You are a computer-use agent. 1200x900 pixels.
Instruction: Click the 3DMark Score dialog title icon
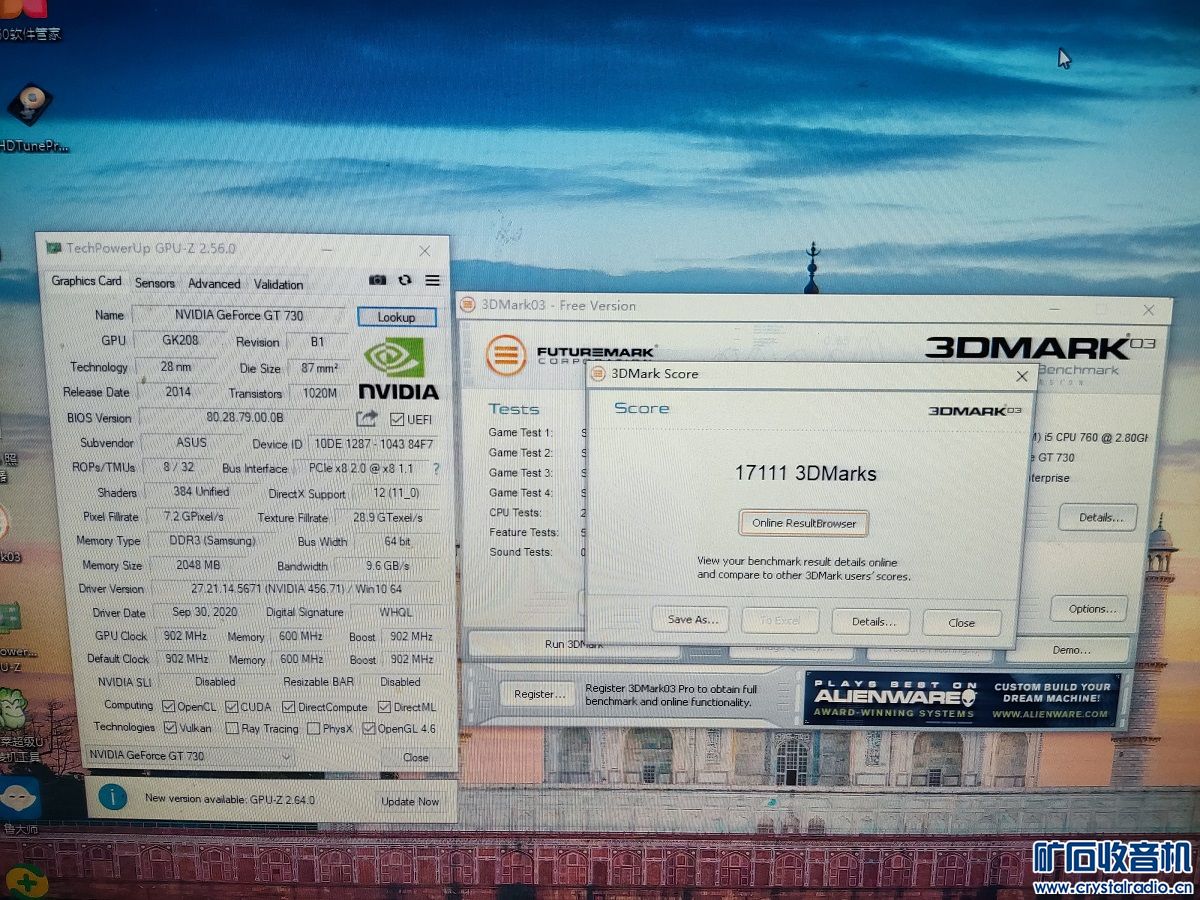(598, 373)
